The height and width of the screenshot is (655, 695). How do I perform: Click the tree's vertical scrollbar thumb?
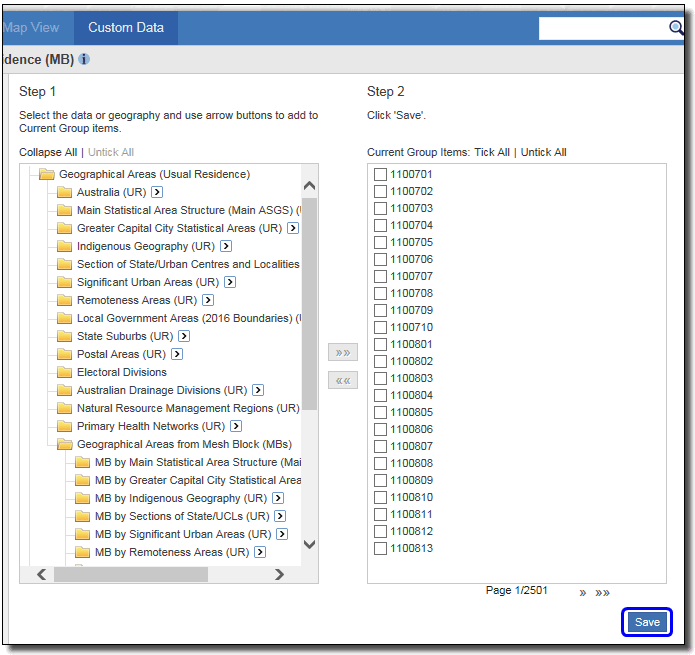click(x=309, y=300)
